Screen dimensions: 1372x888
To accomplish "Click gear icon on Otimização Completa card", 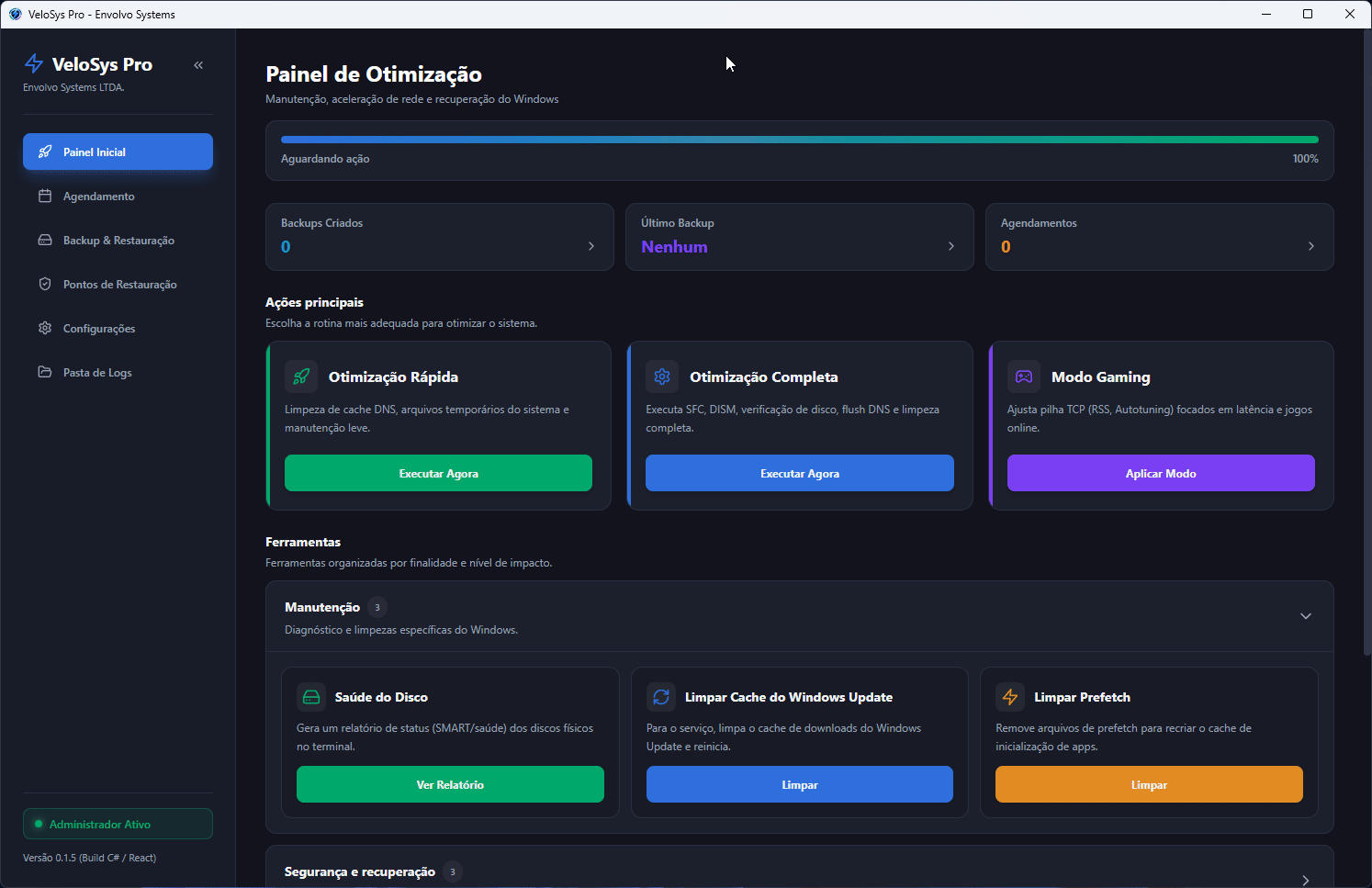I will point(662,377).
